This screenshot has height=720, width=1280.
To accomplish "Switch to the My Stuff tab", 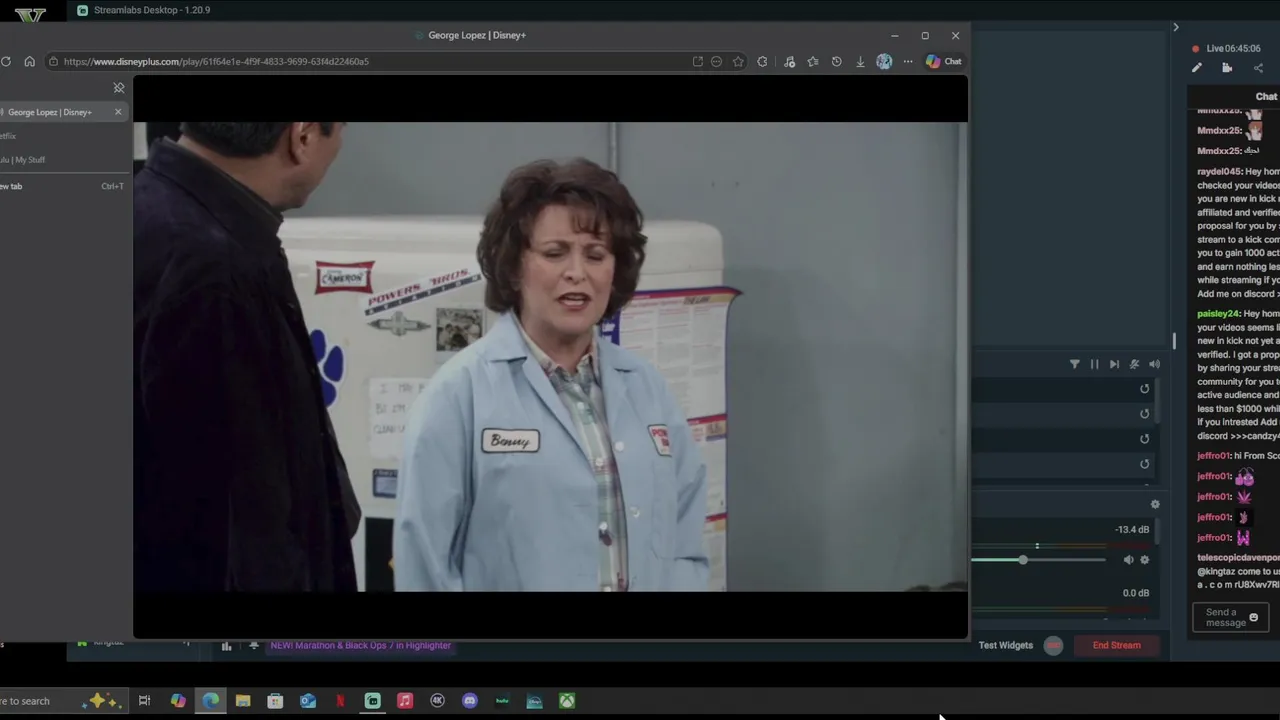I will pos(24,160).
